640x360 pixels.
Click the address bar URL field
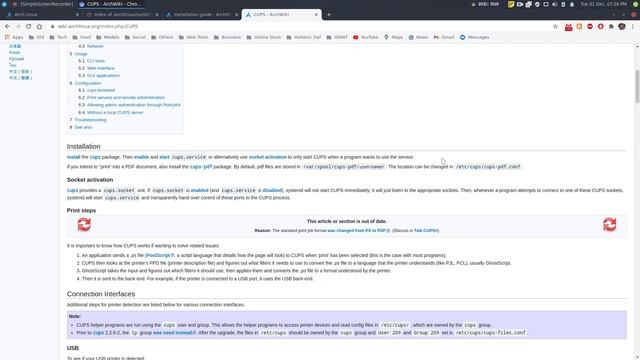click(300, 26)
